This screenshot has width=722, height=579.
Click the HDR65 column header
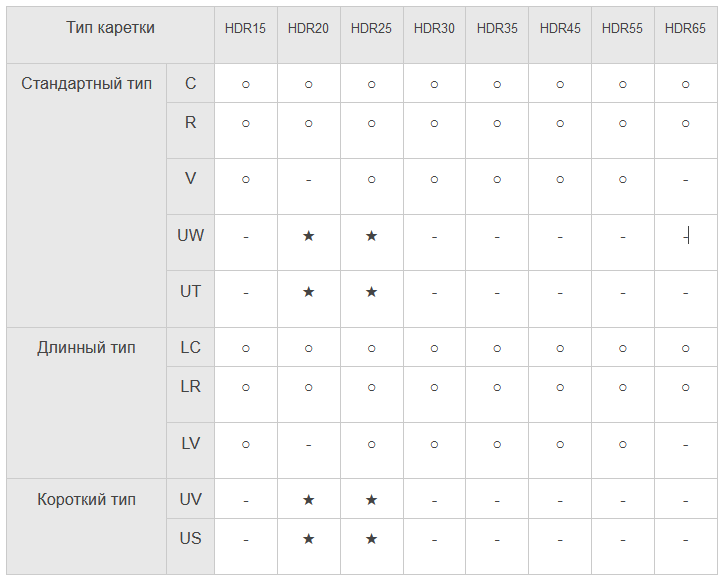pyautogui.click(x=685, y=29)
